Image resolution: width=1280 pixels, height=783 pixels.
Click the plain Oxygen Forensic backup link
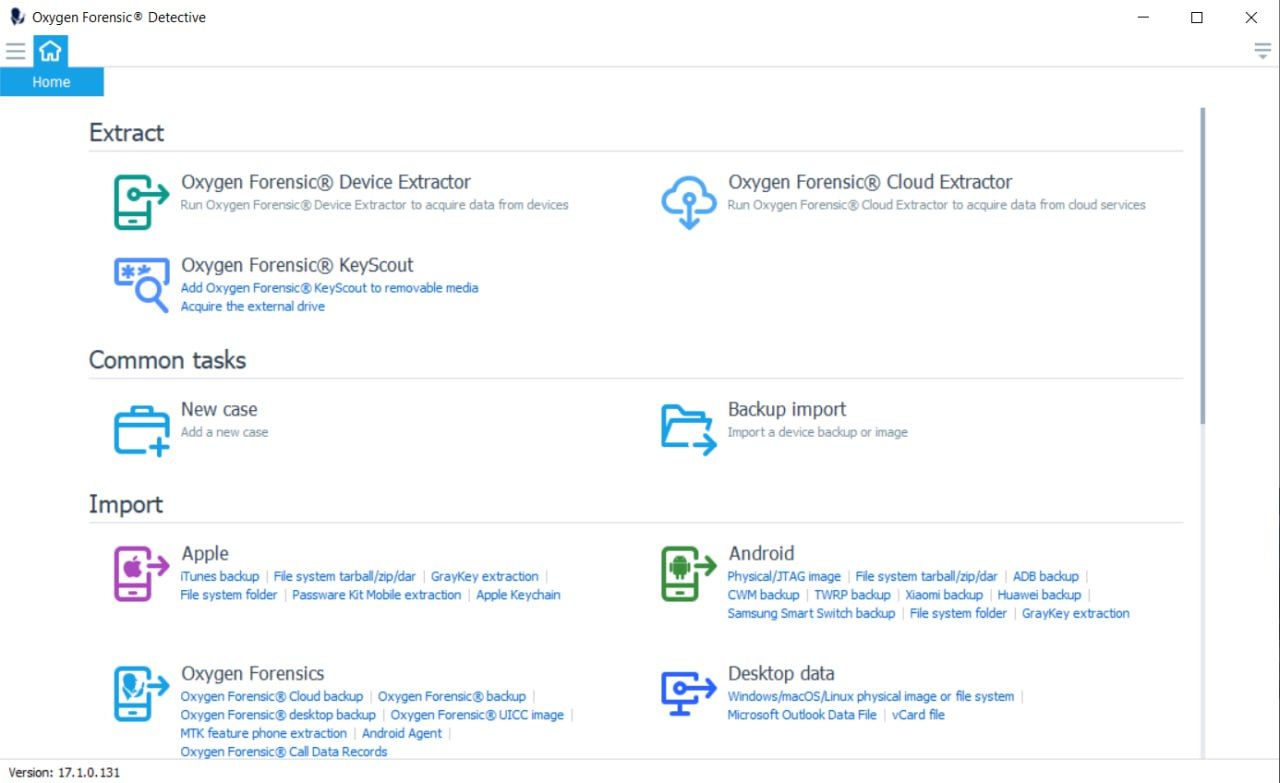pos(452,697)
